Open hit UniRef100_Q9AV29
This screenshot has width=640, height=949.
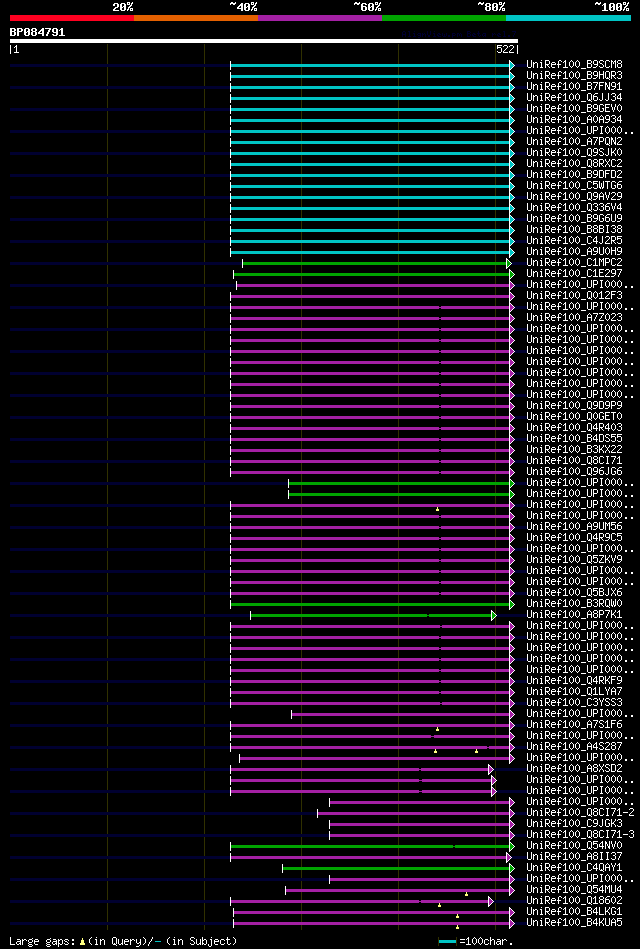(574, 197)
